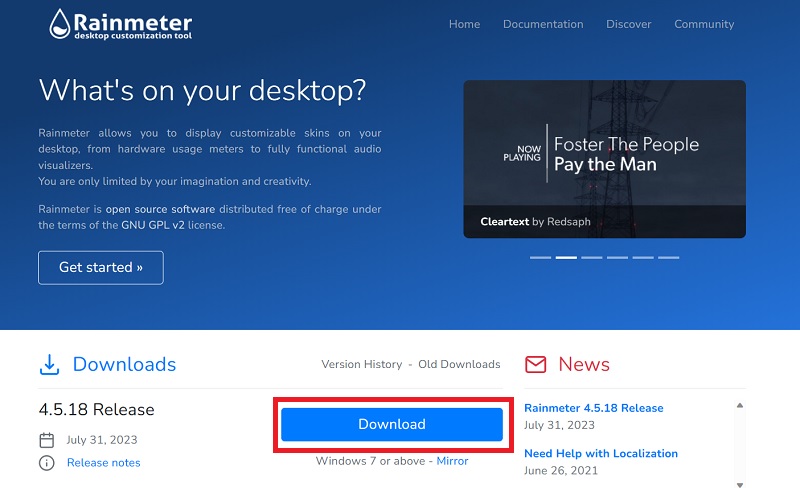Select the fourth carousel slide indicator
This screenshot has height=488, width=800.
click(617, 258)
